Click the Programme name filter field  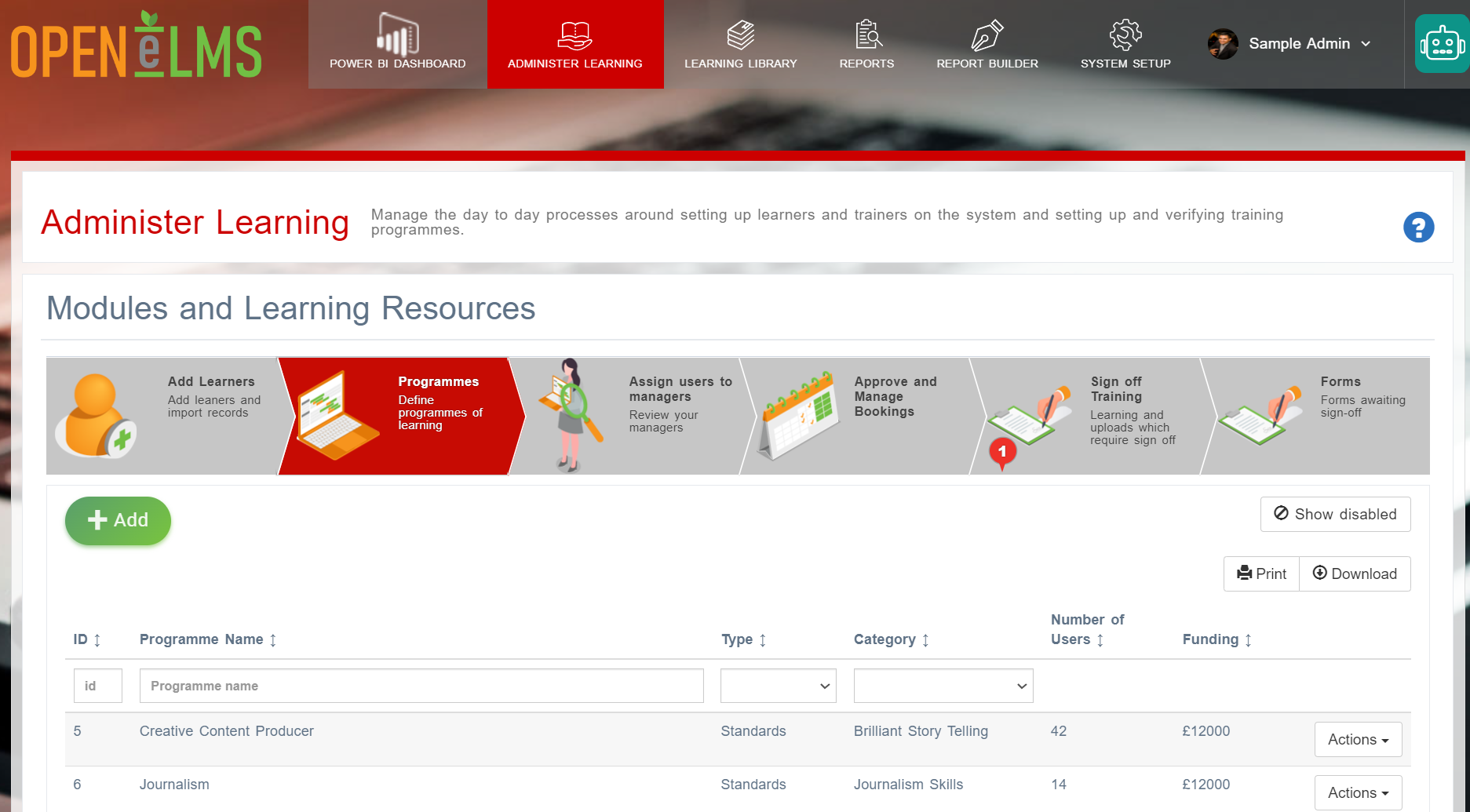pos(421,686)
